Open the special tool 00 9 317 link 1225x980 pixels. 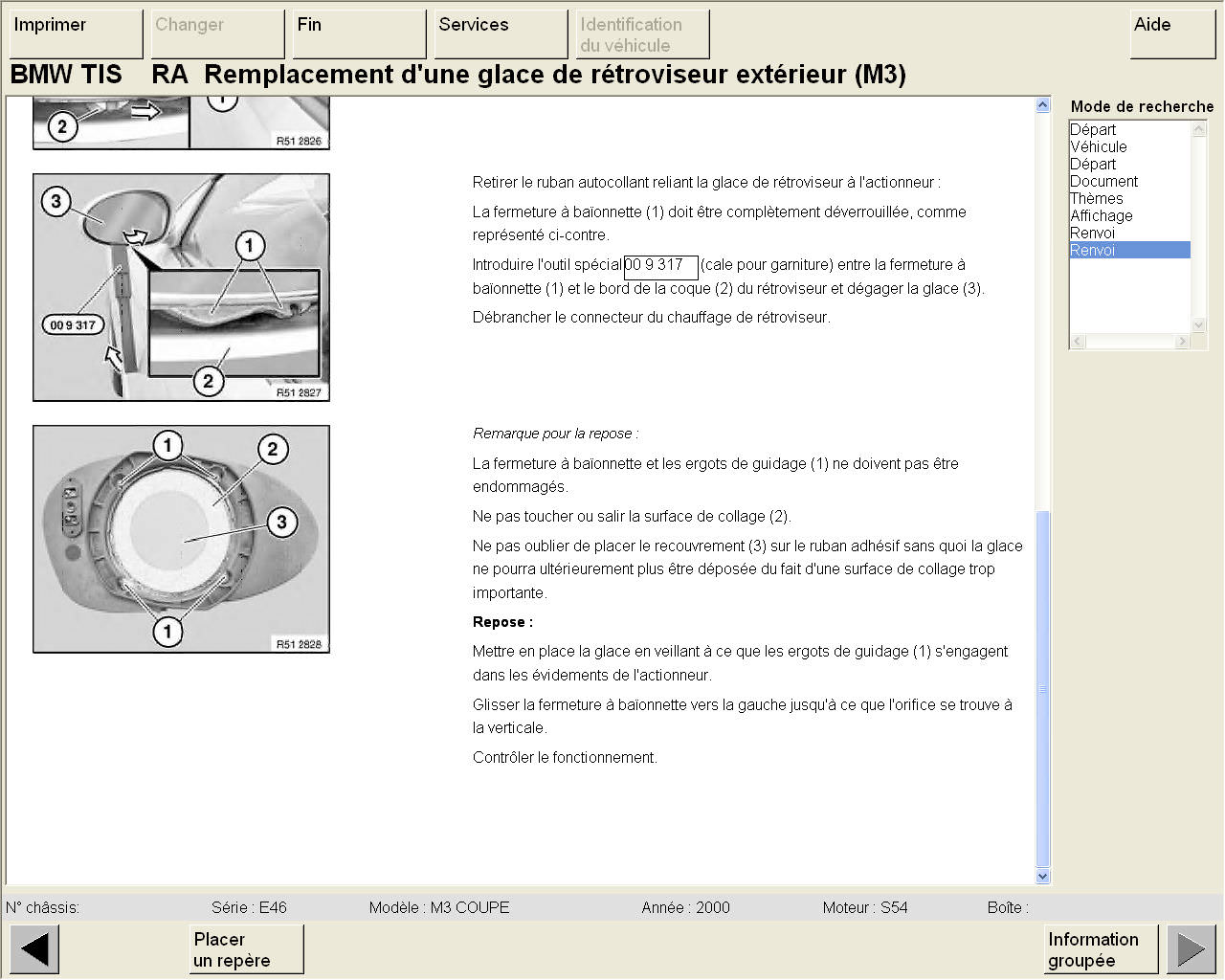[660, 267]
